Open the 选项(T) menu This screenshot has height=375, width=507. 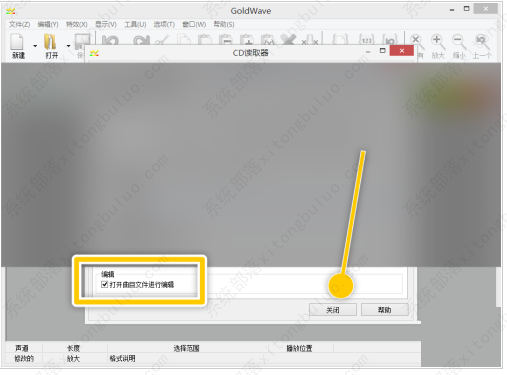point(164,24)
